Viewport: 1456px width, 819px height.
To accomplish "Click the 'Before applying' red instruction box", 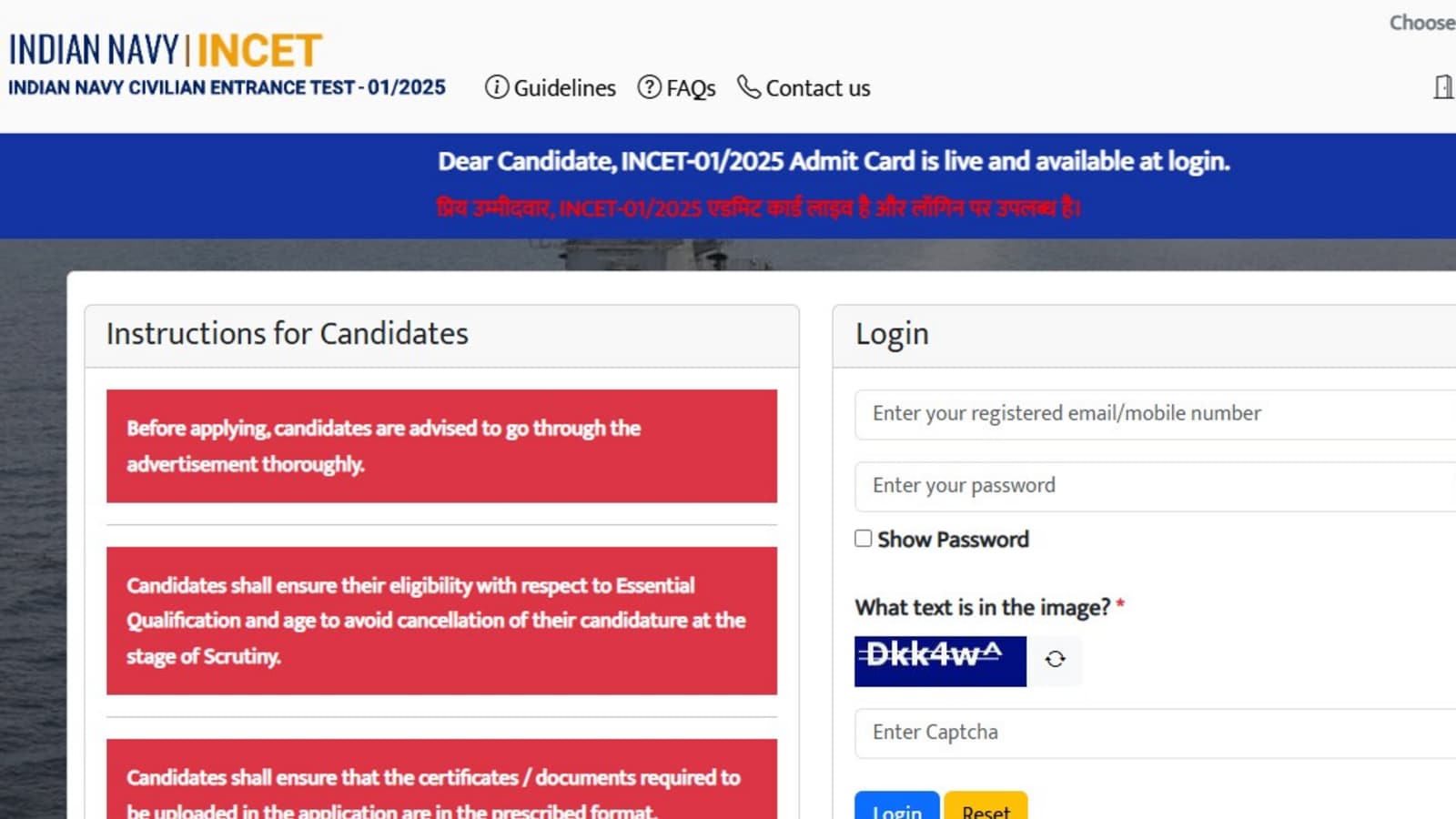I will [441, 446].
